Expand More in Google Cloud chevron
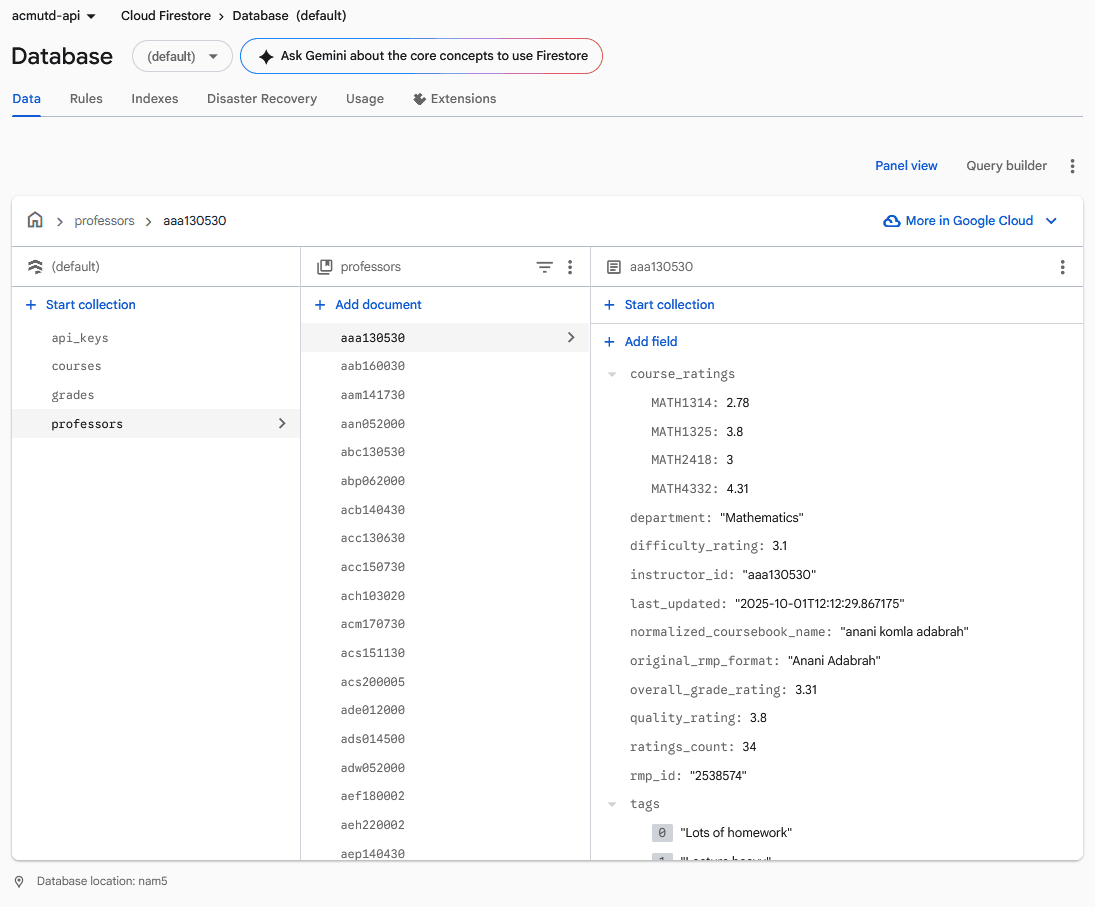This screenshot has height=907, width=1095. tap(1051, 221)
